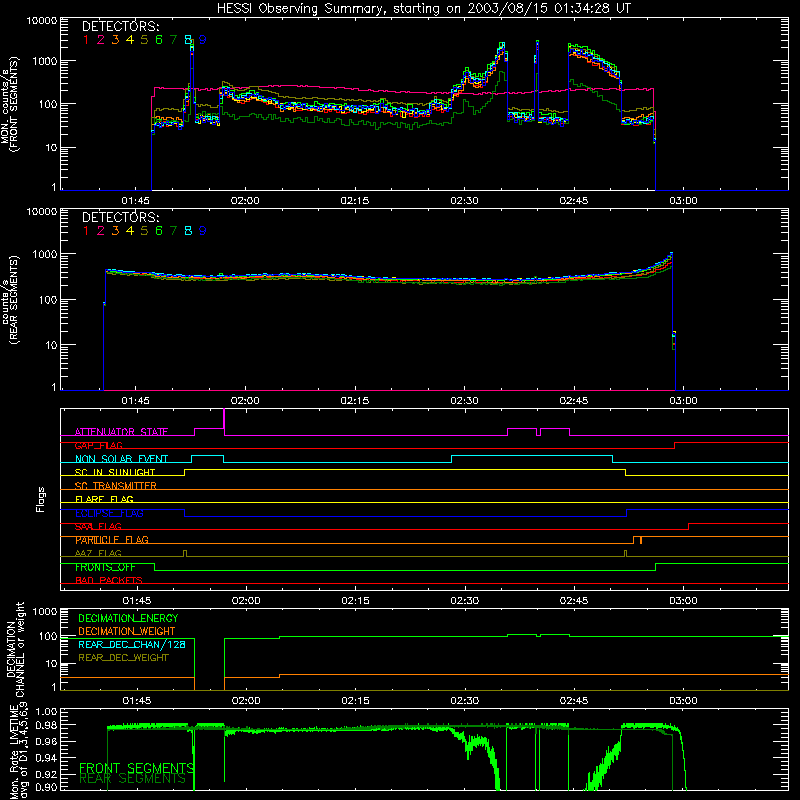Select magenta detector 2 in front segments legend
Viewport: 800px width, 800px height.
coord(101,40)
